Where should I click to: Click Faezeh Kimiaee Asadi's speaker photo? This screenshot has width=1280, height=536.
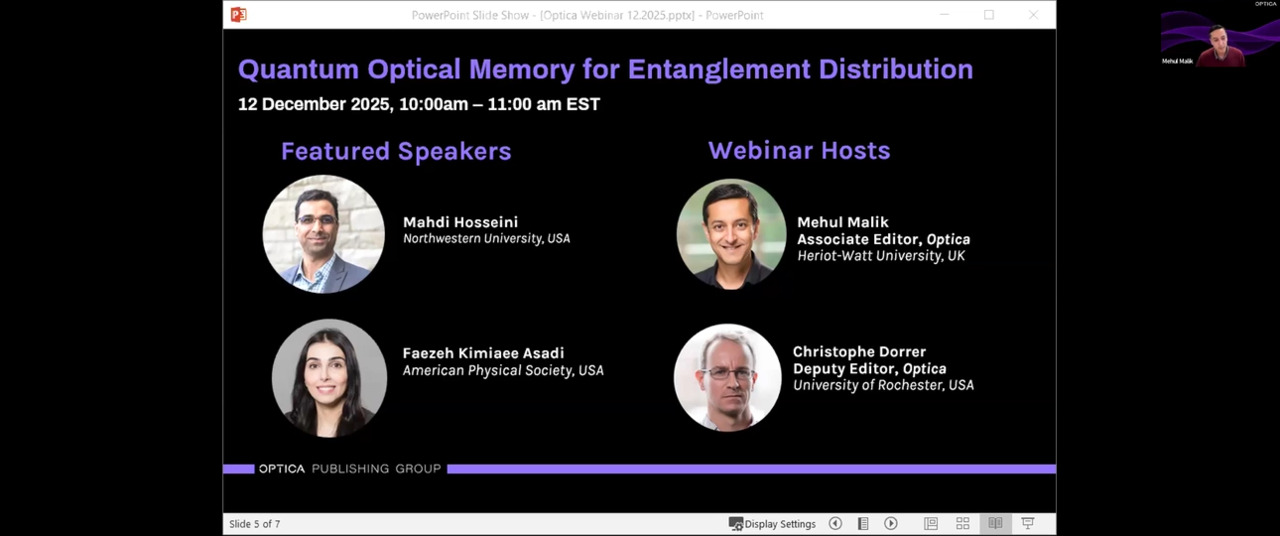[329, 378]
